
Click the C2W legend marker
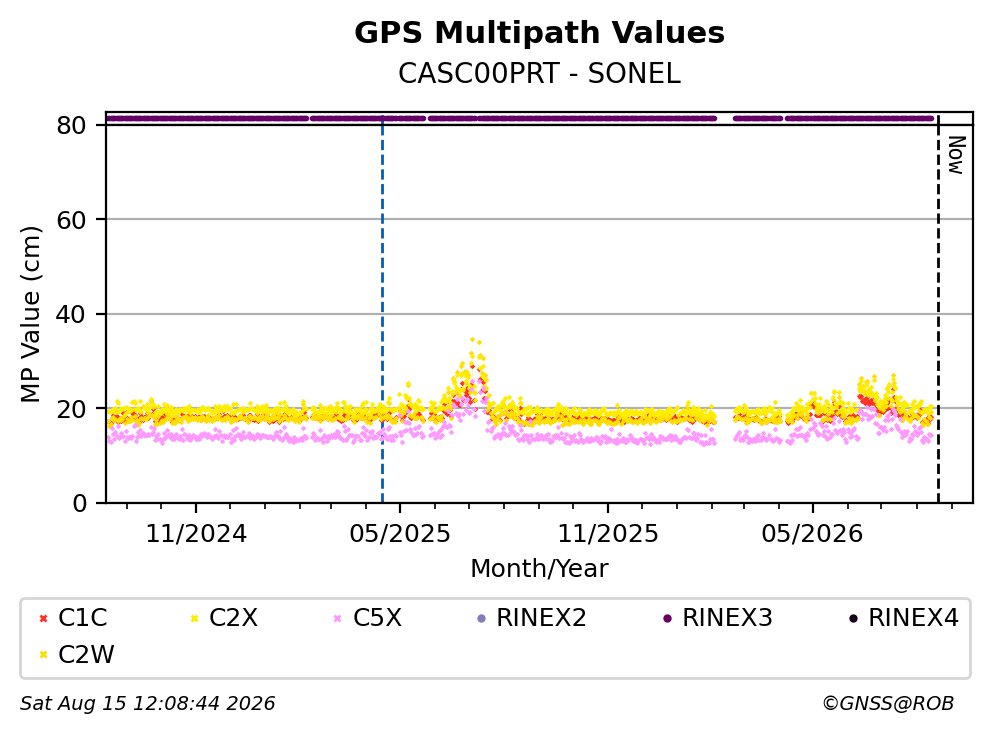pos(43,655)
